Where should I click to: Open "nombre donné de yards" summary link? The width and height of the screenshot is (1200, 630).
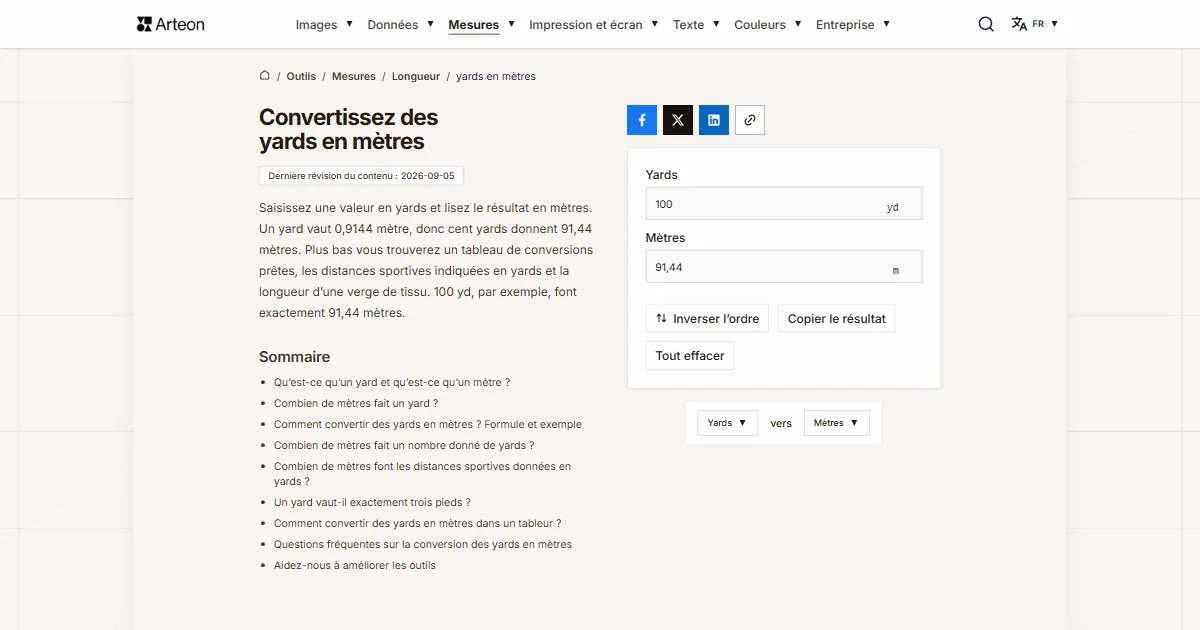click(404, 445)
